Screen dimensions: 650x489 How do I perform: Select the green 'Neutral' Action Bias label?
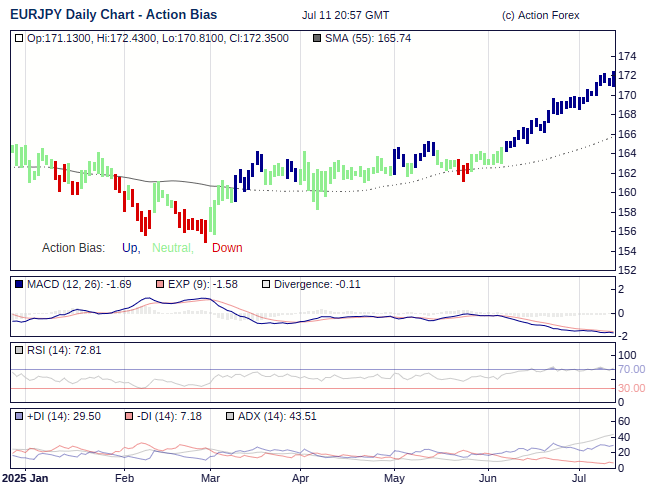(173, 248)
